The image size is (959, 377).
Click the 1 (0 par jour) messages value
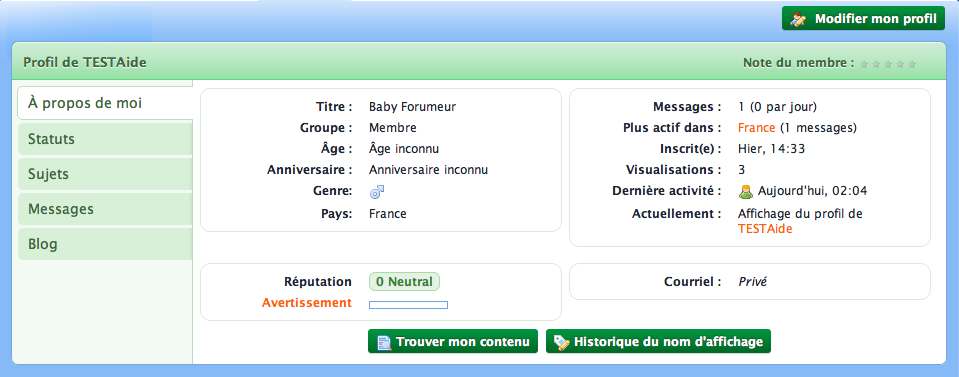[x=777, y=106]
